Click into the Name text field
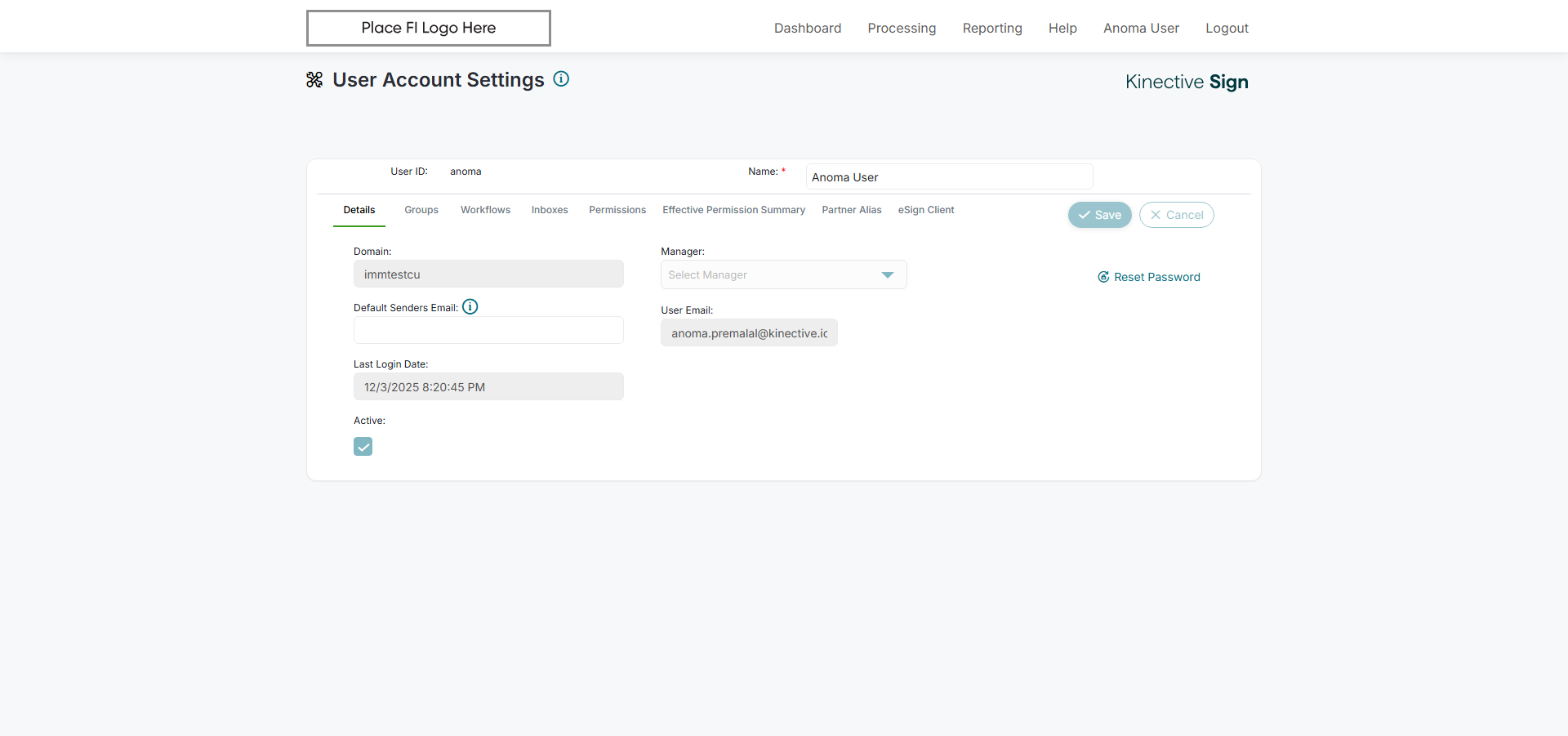This screenshot has height=736, width=1568. pos(949,177)
